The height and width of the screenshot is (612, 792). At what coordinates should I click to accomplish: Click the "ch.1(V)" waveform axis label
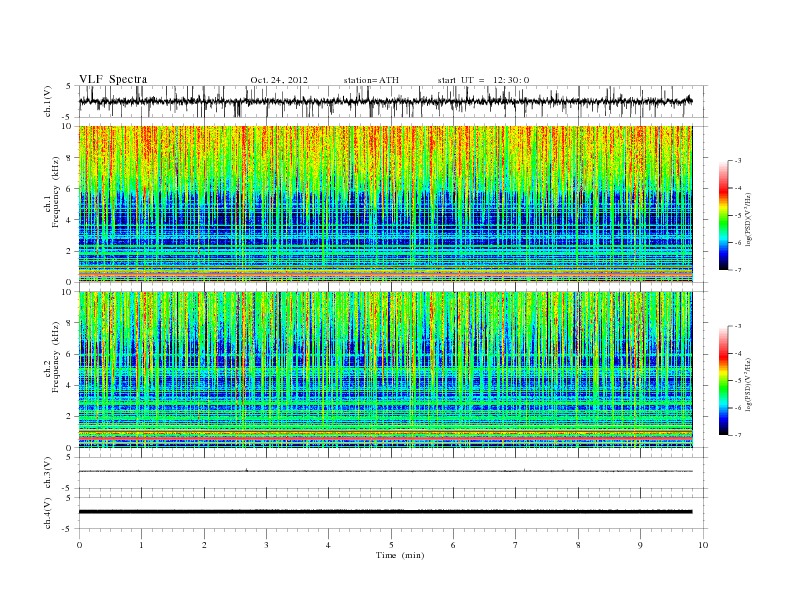pos(47,102)
